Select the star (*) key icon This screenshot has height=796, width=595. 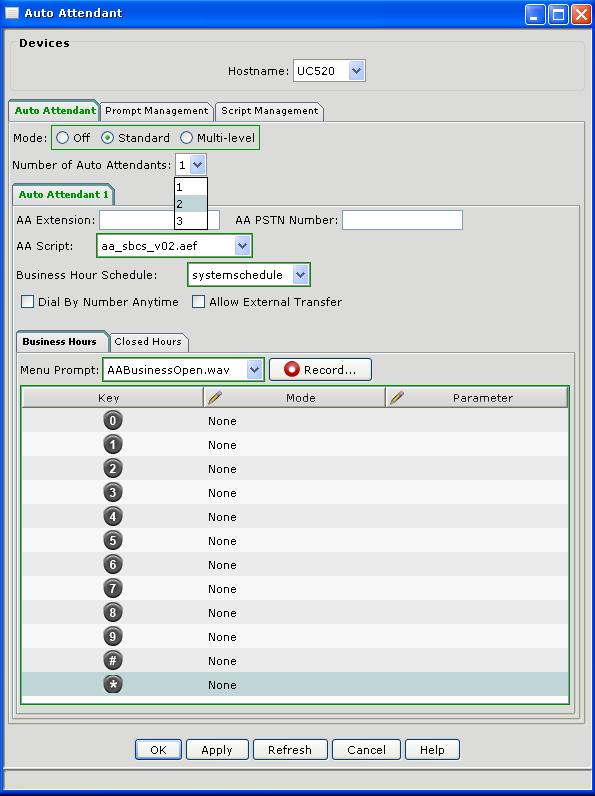point(113,685)
